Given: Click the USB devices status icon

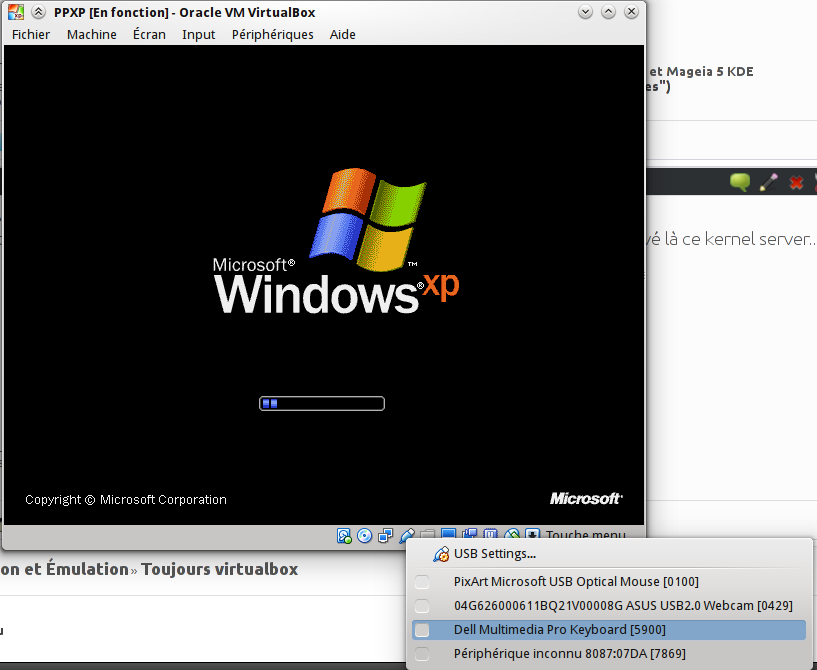Looking at the screenshot, I should pyautogui.click(x=407, y=536).
